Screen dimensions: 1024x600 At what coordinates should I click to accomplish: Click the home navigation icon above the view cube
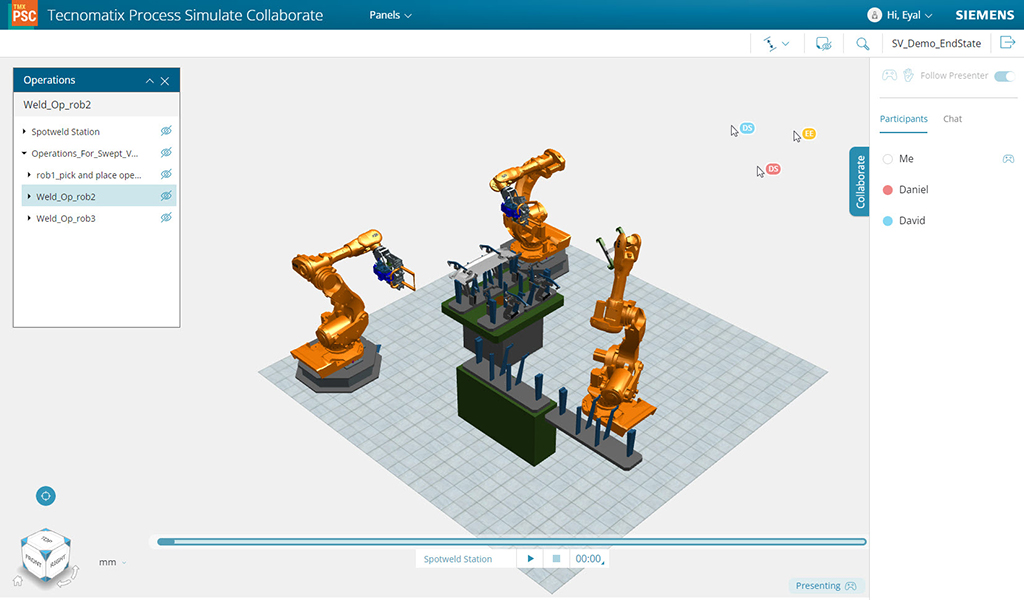(45, 495)
